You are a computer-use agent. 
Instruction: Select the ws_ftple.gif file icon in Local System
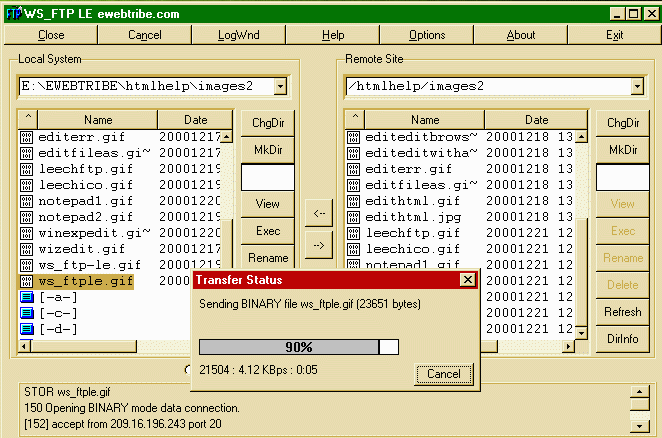point(27,282)
